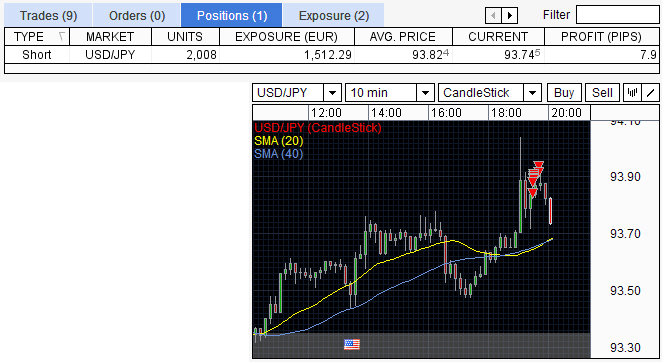Sort by the UNITS column header
662x362 pixels.
[x=185, y=37]
